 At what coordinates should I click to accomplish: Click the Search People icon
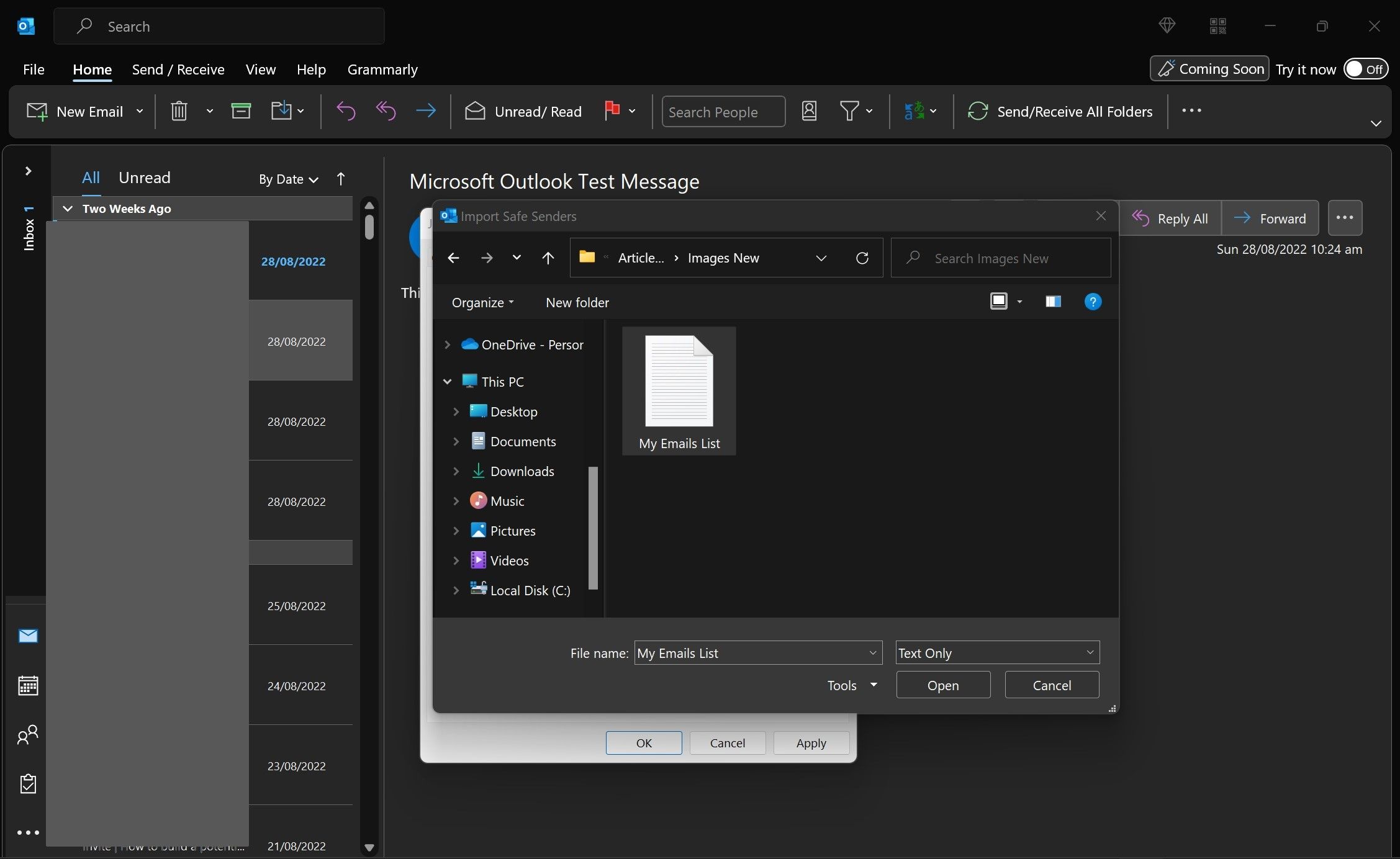pyautogui.click(x=809, y=111)
